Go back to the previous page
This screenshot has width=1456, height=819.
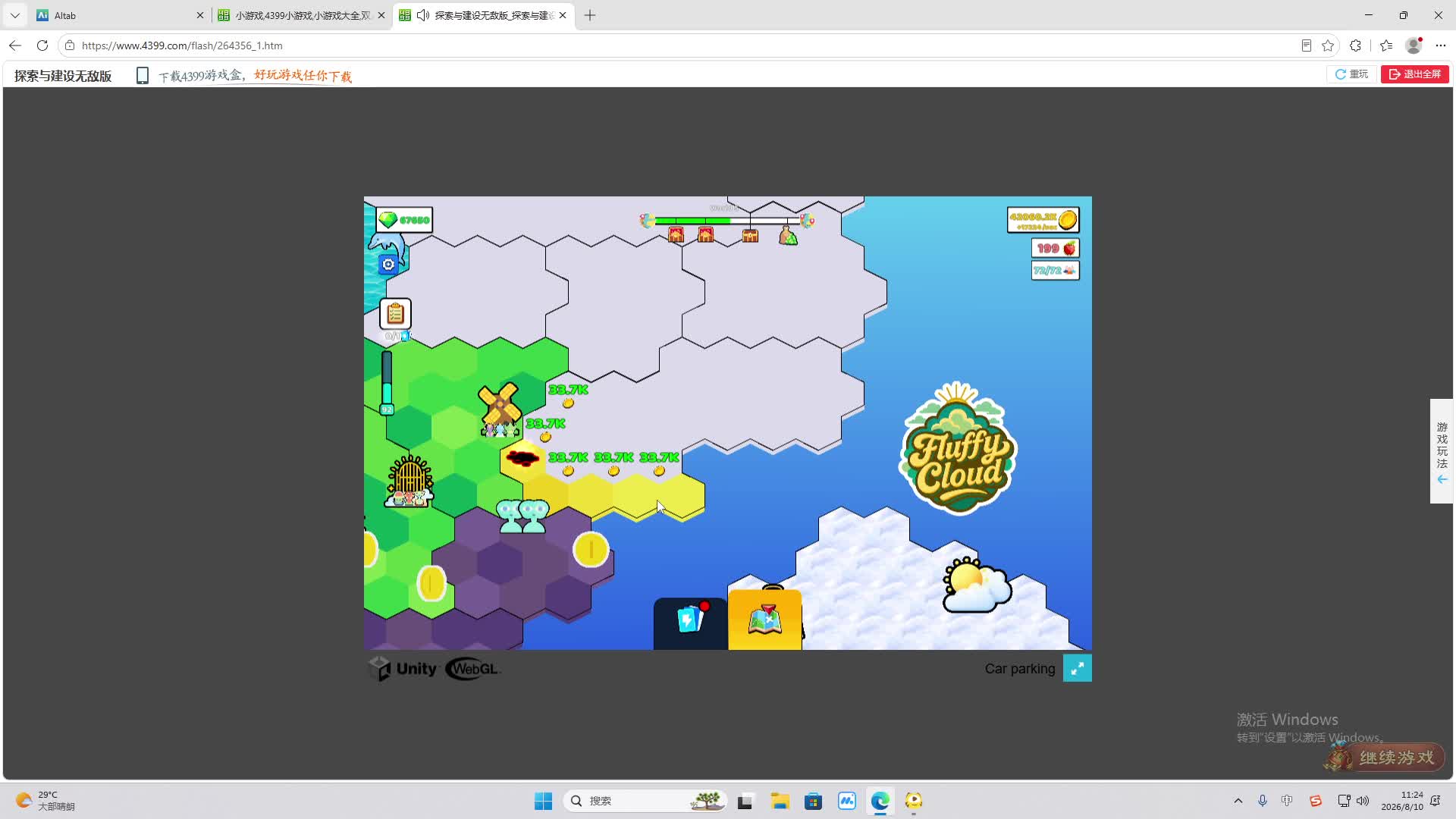[x=15, y=45]
